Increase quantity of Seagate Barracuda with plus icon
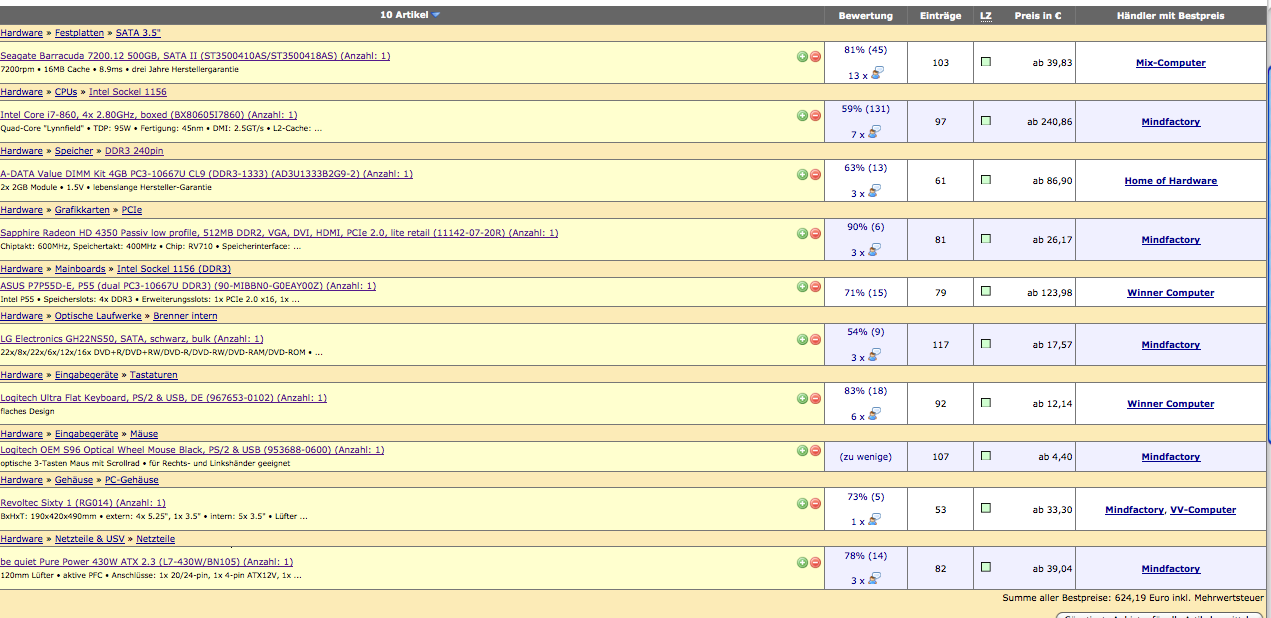Image resolution: width=1271 pixels, height=618 pixels. (802, 56)
